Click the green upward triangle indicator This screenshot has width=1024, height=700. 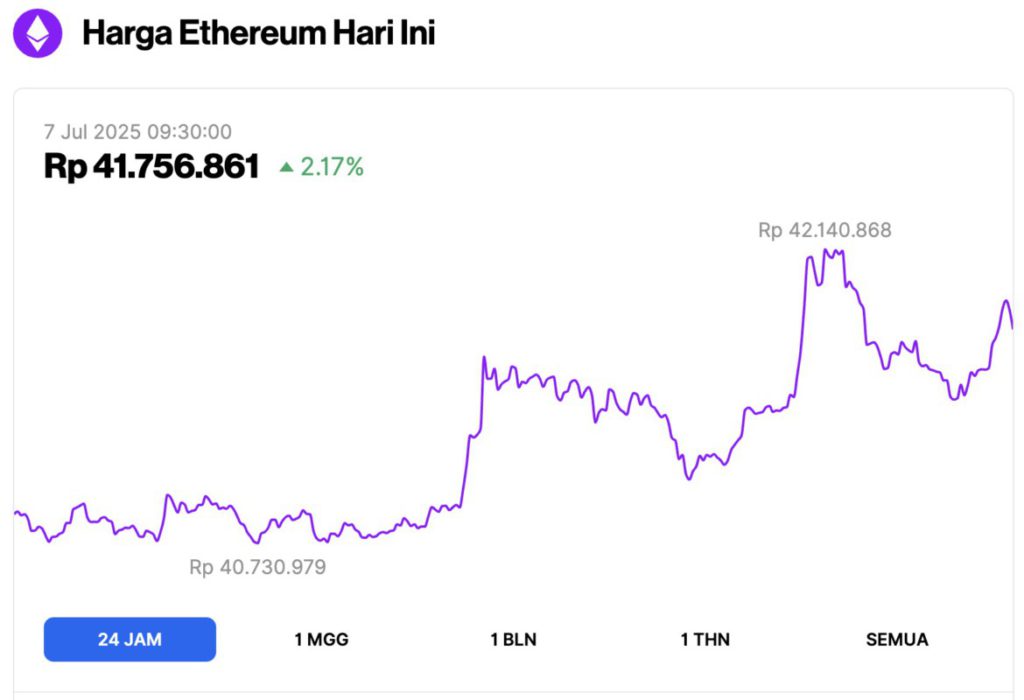287,167
